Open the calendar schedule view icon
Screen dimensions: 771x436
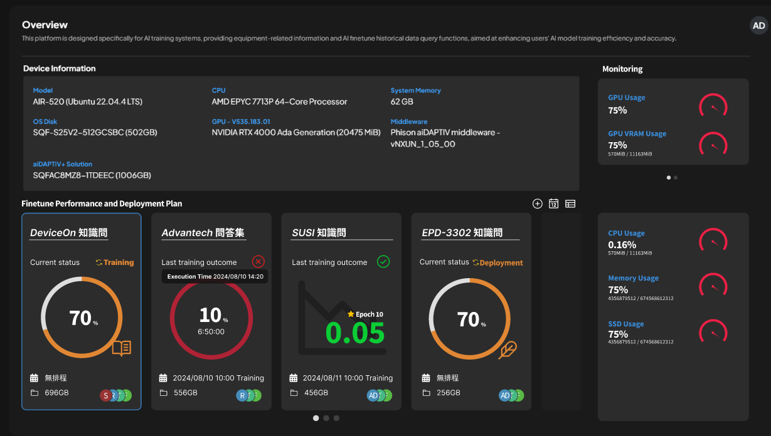[553, 204]
